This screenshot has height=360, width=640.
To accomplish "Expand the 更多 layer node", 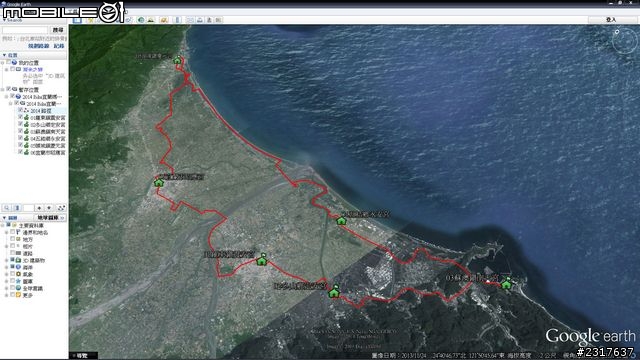I will [7, 295].
